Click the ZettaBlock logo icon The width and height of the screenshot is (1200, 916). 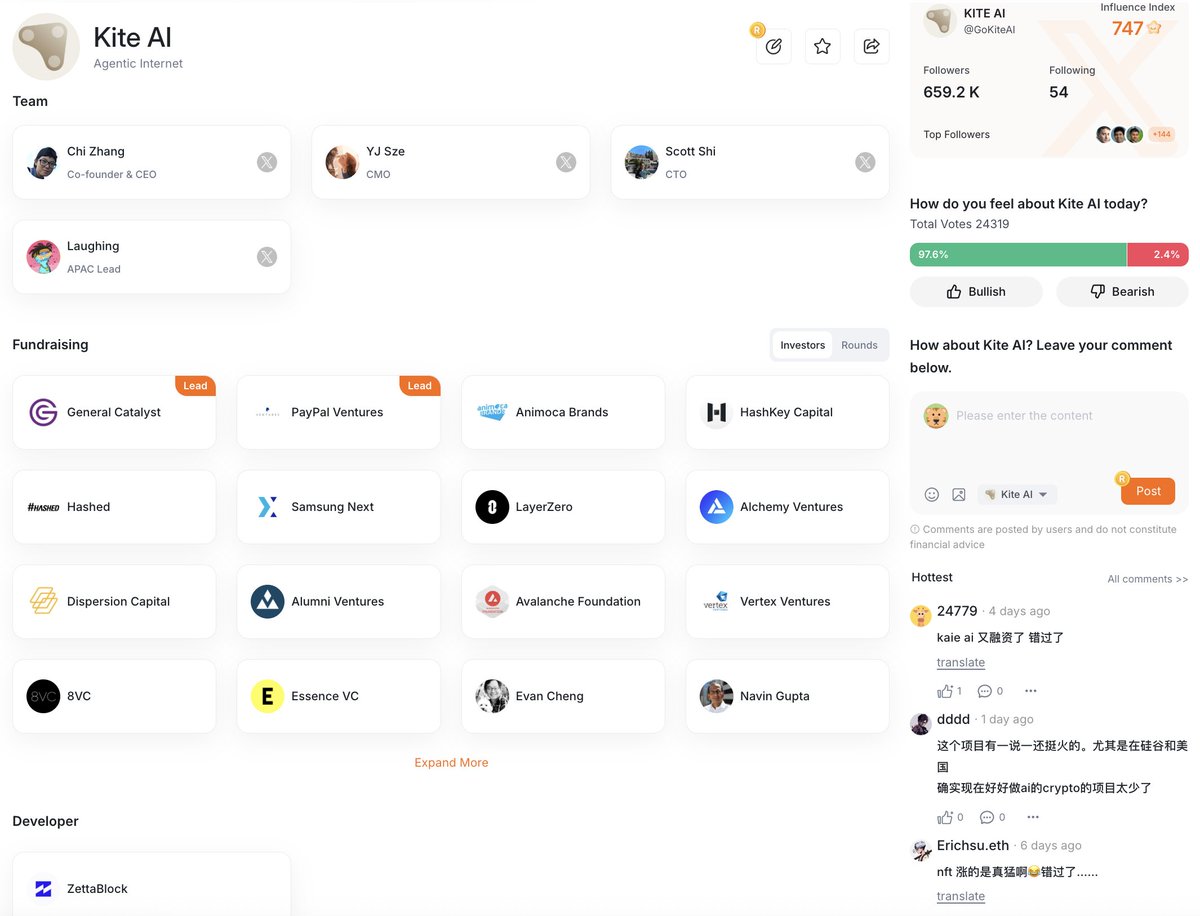point(43,888)
